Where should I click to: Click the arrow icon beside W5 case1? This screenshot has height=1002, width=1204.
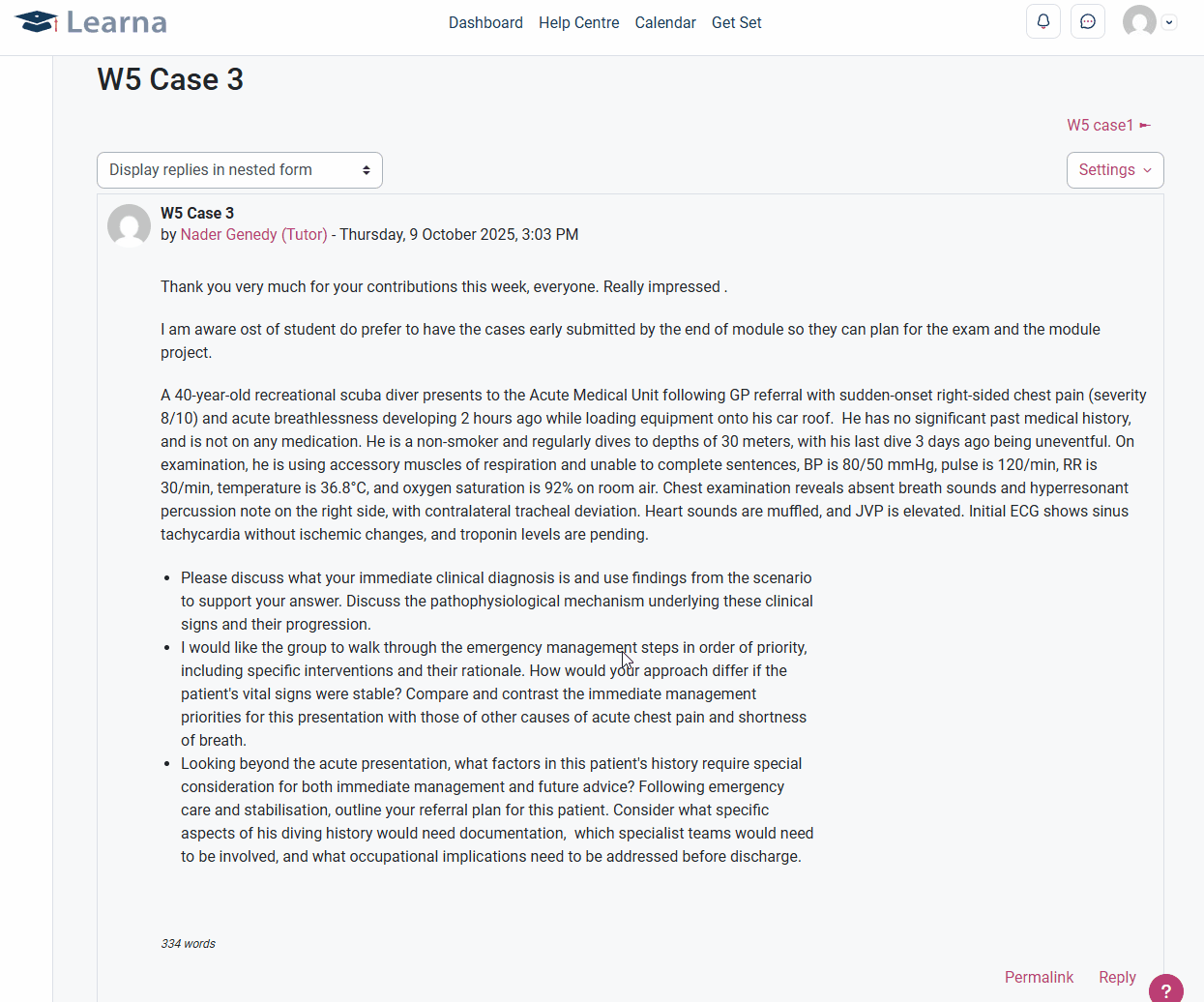pyautogui.click(x=1145, y=126)
